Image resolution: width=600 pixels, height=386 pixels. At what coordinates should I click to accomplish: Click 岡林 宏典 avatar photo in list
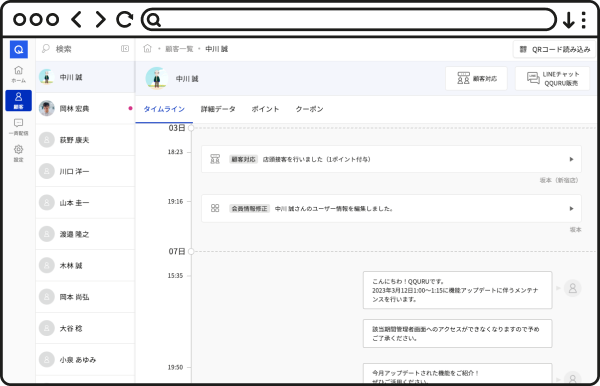(47, 108)
